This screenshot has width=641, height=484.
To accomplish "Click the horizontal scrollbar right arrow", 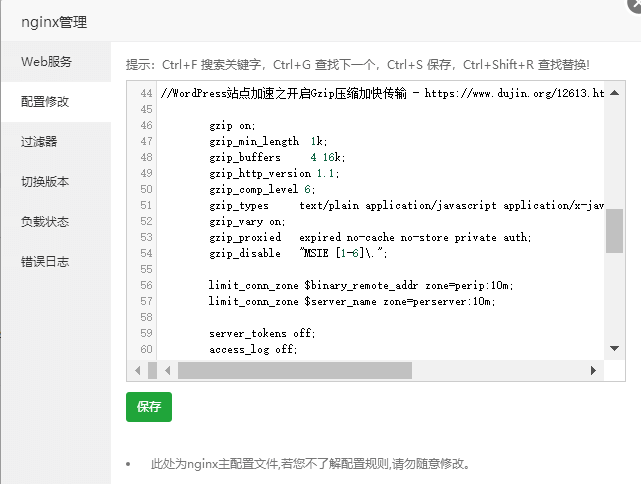I will (593, 371).
